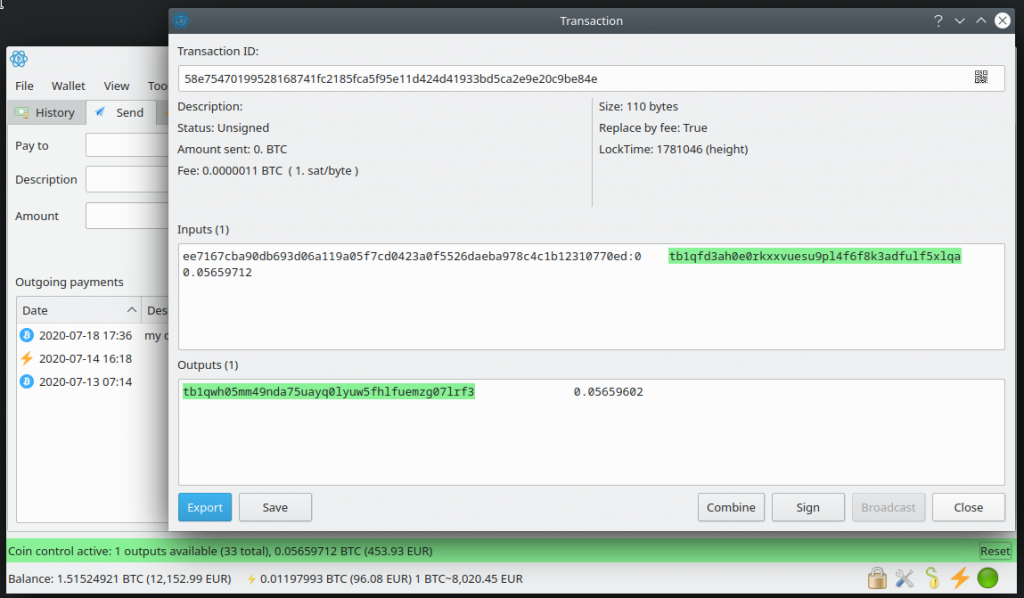The image size is (1024, 598).
Task: Click Amount sent: 0. BTC text
Action: [x=232, y=150]
